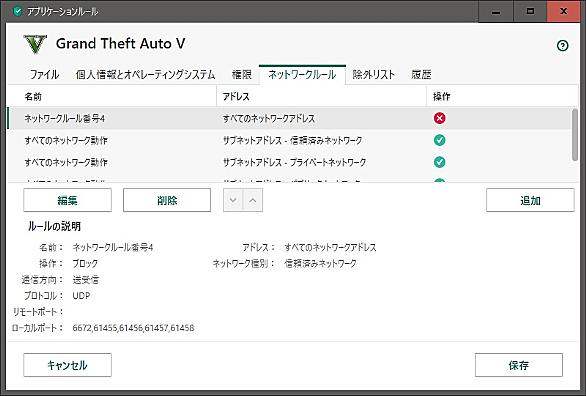Select the ネットワークルール tab

click(x=302, y=75)
